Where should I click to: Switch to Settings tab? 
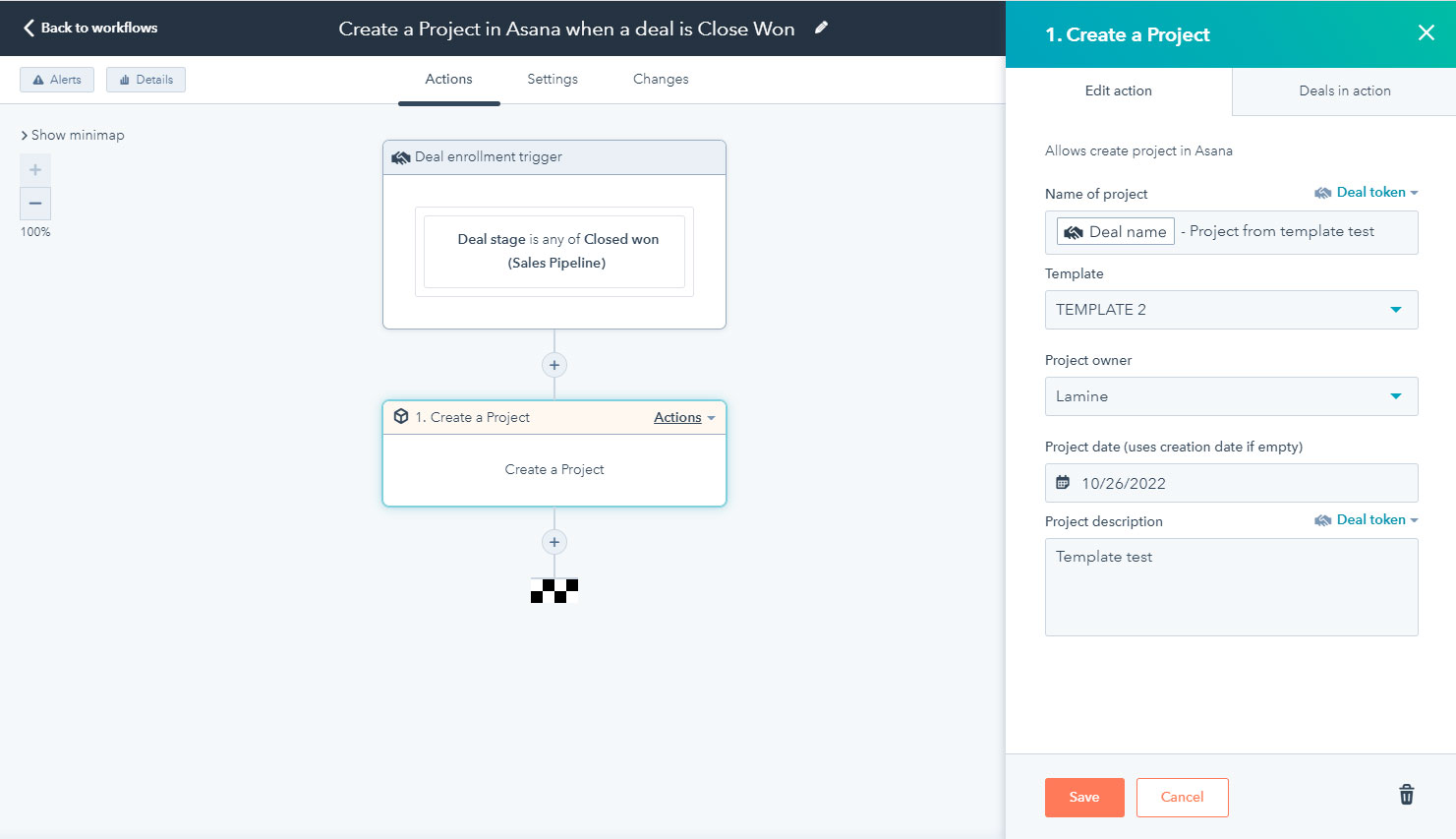[553, 79]
